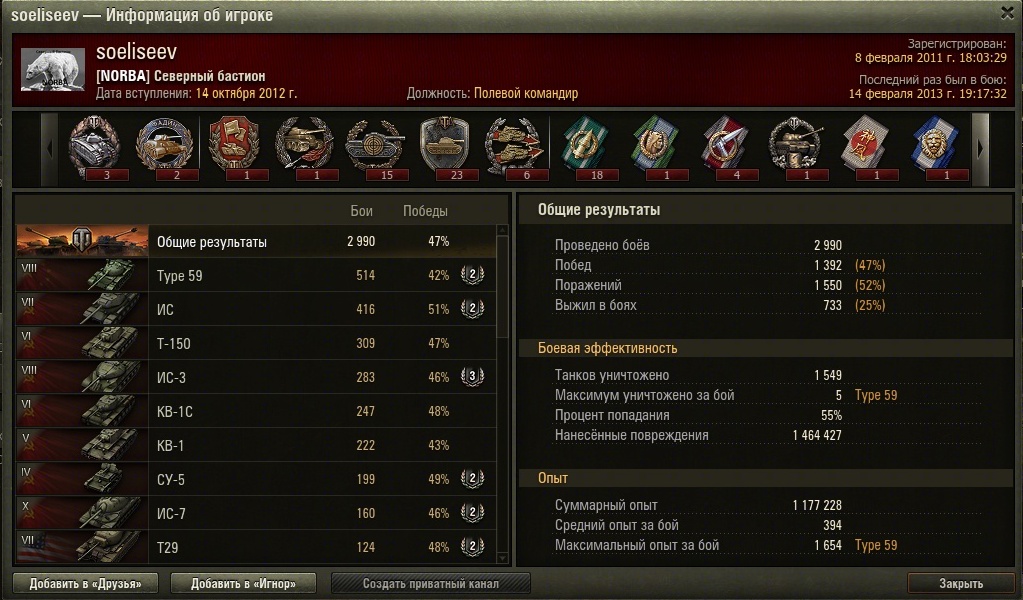
Task: Select the crosshair sniper medal with count 15
Action: [x=374, y=144]
